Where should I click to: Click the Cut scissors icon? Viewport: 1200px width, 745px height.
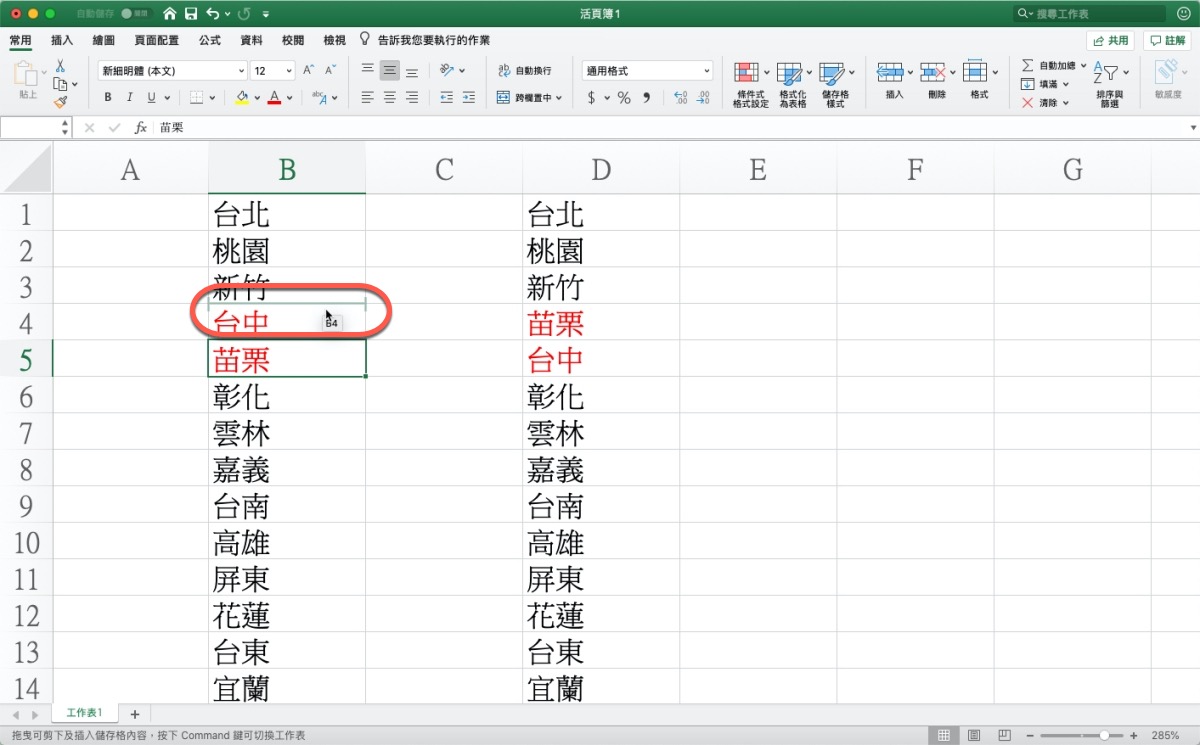pyautogui.click(x=60, y=66)
